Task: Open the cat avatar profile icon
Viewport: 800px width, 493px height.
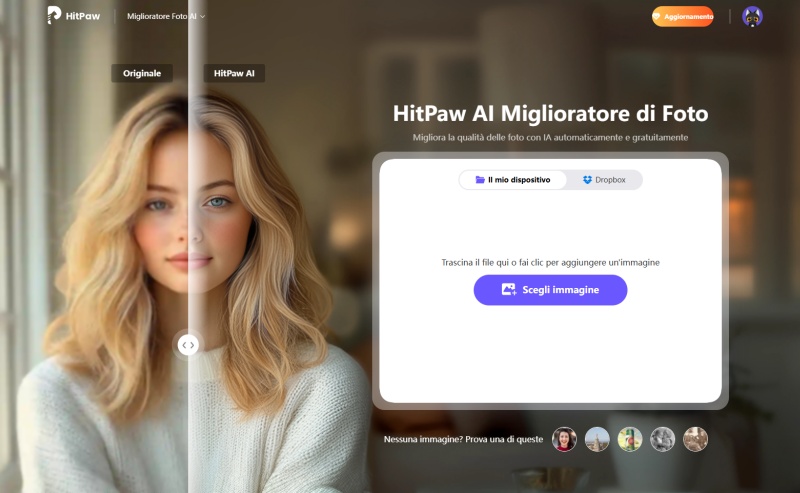Action: (752, 17)
